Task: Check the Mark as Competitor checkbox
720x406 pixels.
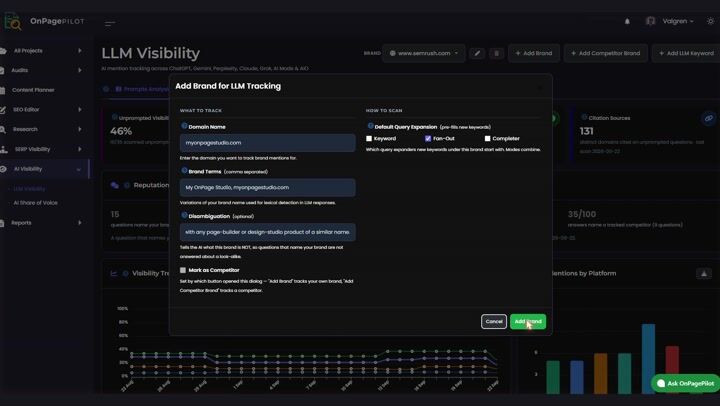Action: click(183, 270)
